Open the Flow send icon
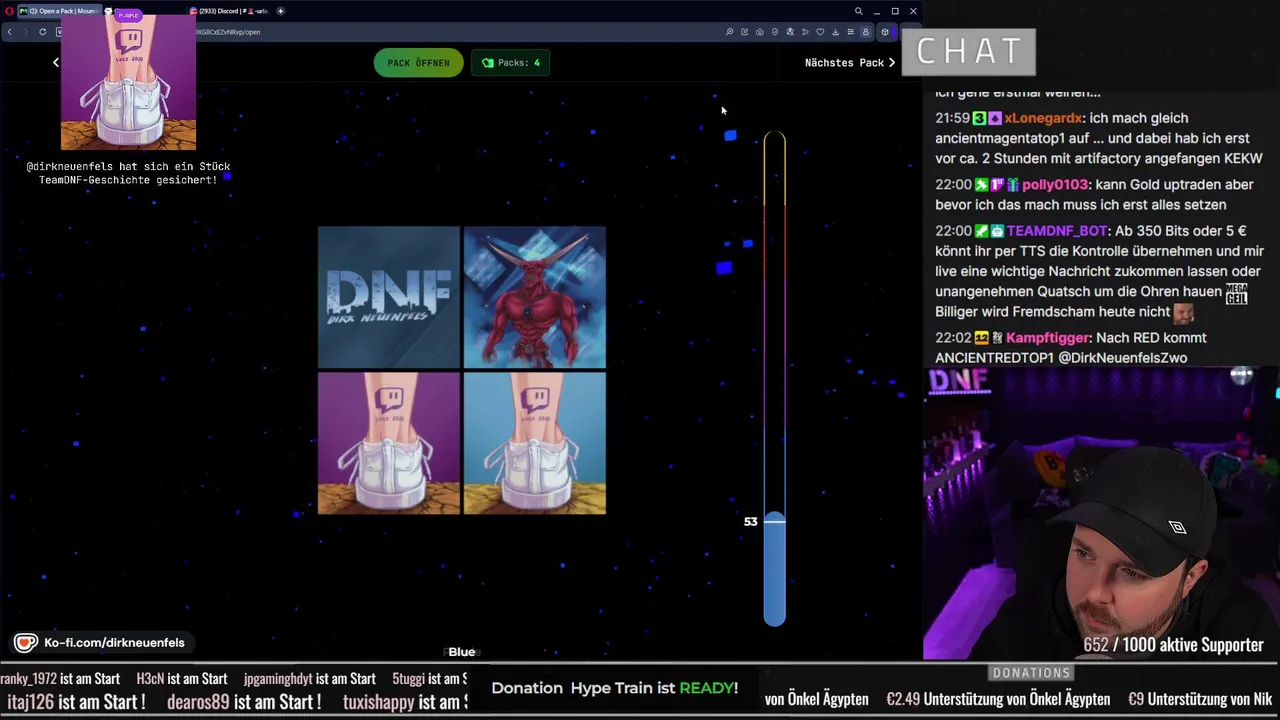1280x720 pixels. (805, 32)
